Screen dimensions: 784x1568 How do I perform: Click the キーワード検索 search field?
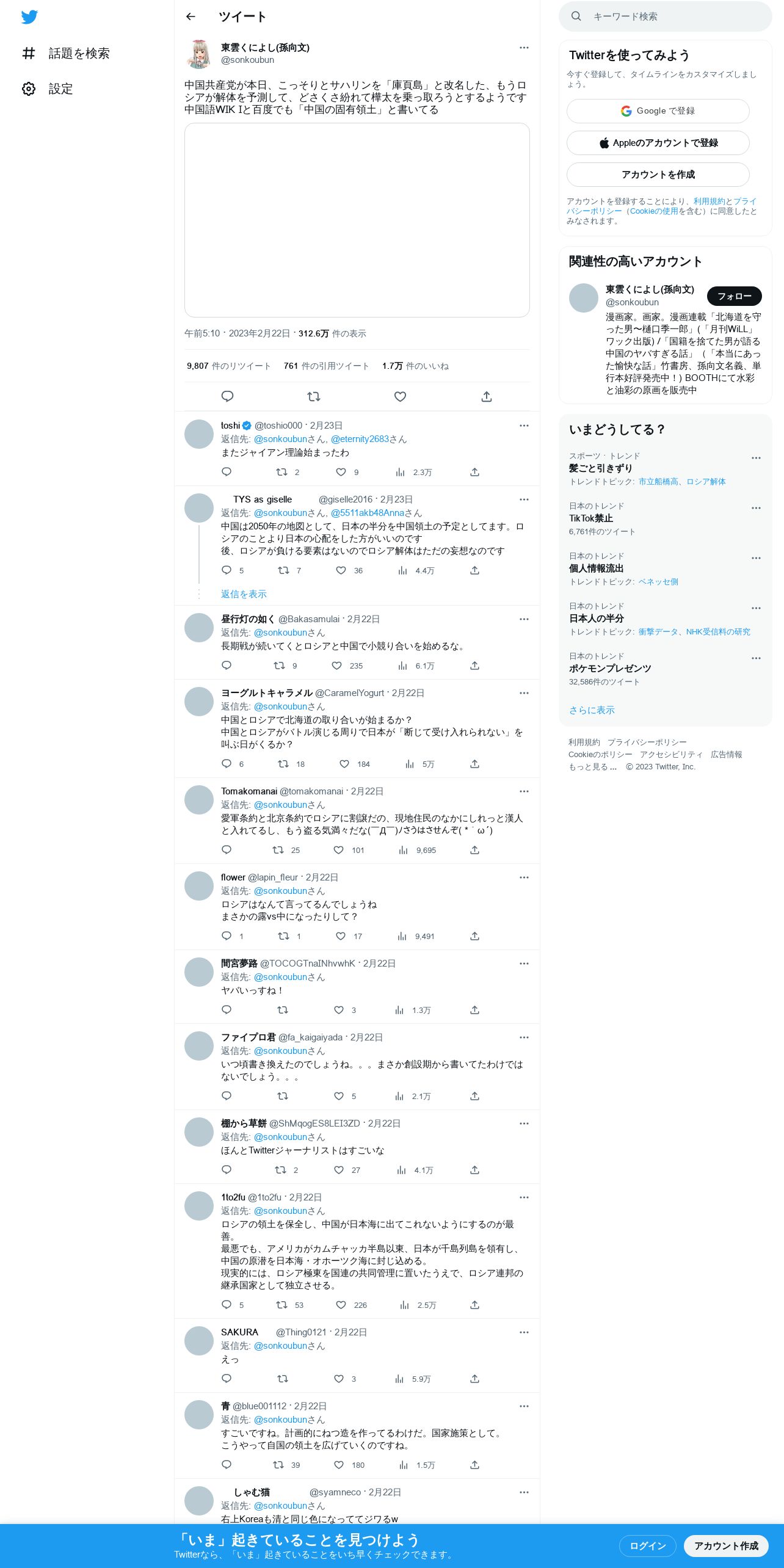(x=665, y=16)
